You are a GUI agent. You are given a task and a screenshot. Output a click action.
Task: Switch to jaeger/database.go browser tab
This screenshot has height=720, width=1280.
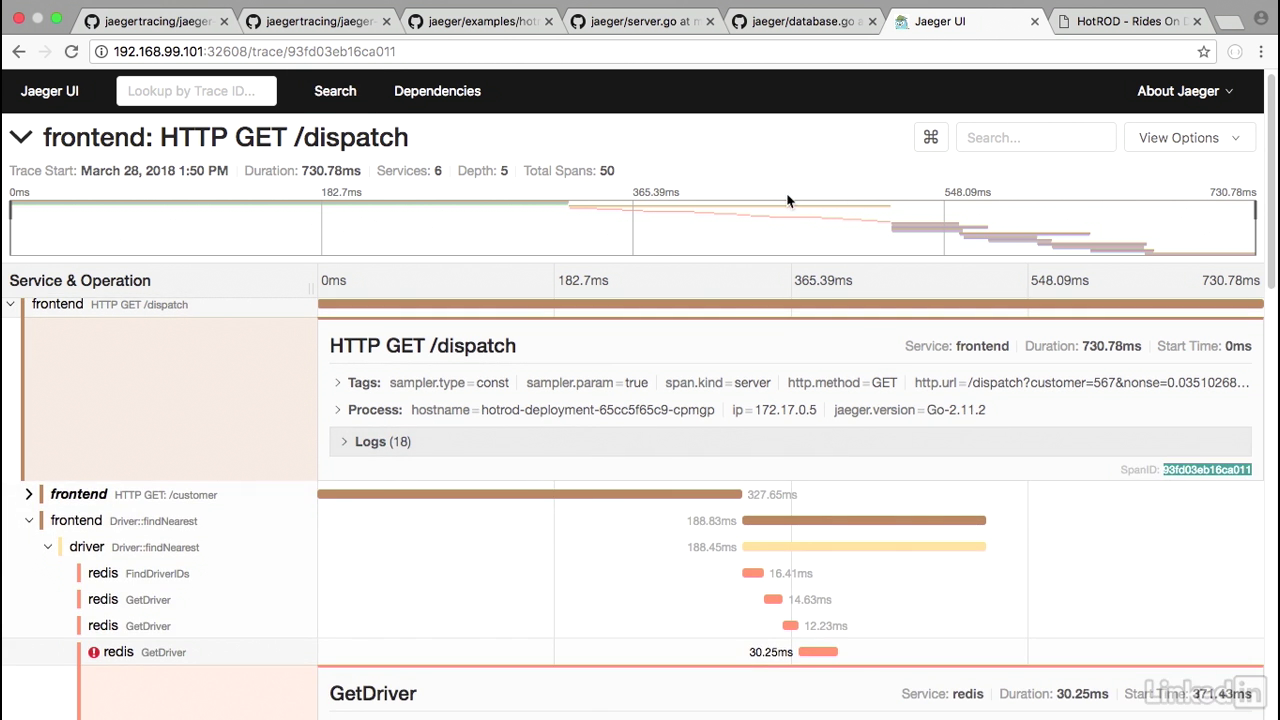pyautogui.click(x=805, y=21)
